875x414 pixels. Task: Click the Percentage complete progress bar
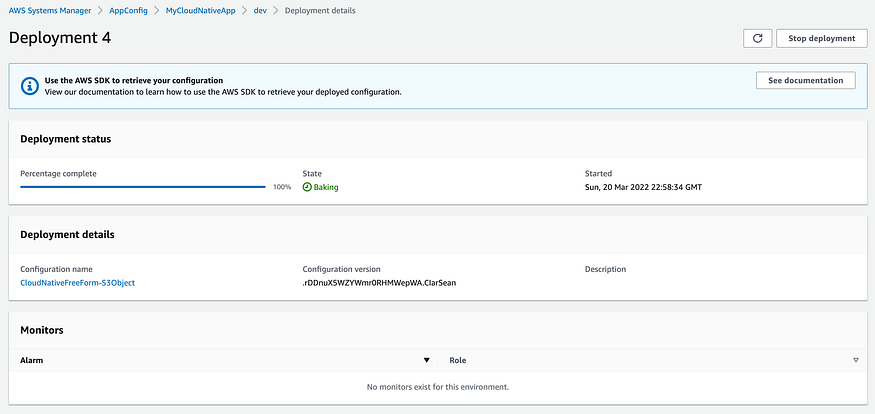pos(142,187)
